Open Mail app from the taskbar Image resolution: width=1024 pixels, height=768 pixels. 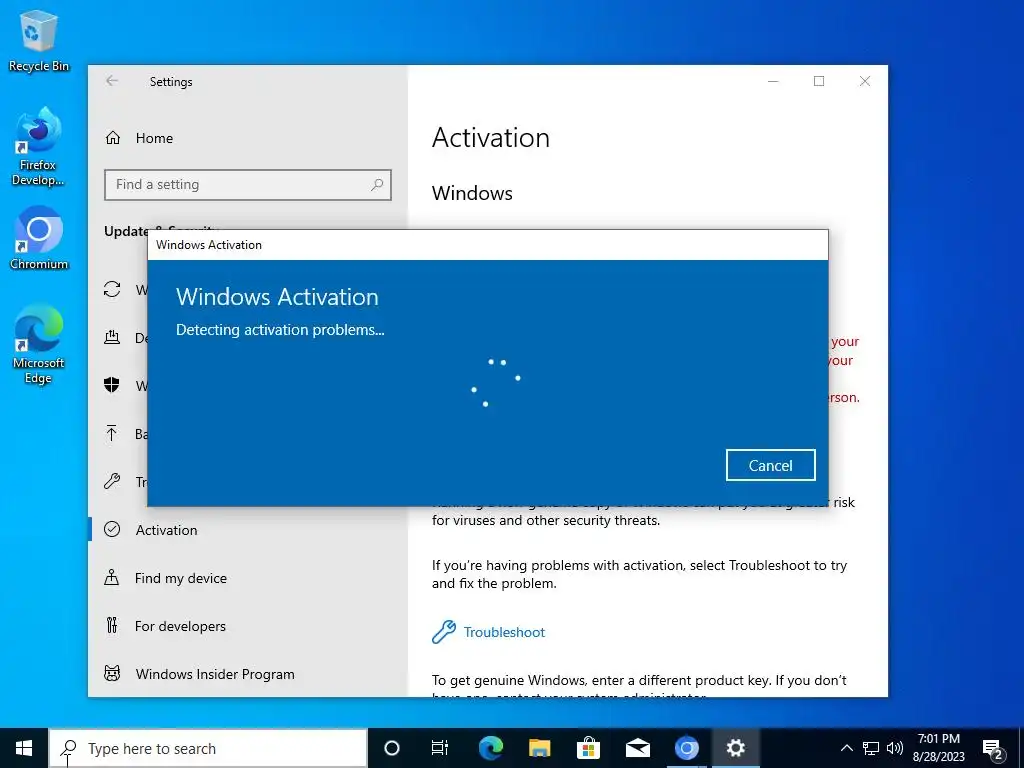637,748
